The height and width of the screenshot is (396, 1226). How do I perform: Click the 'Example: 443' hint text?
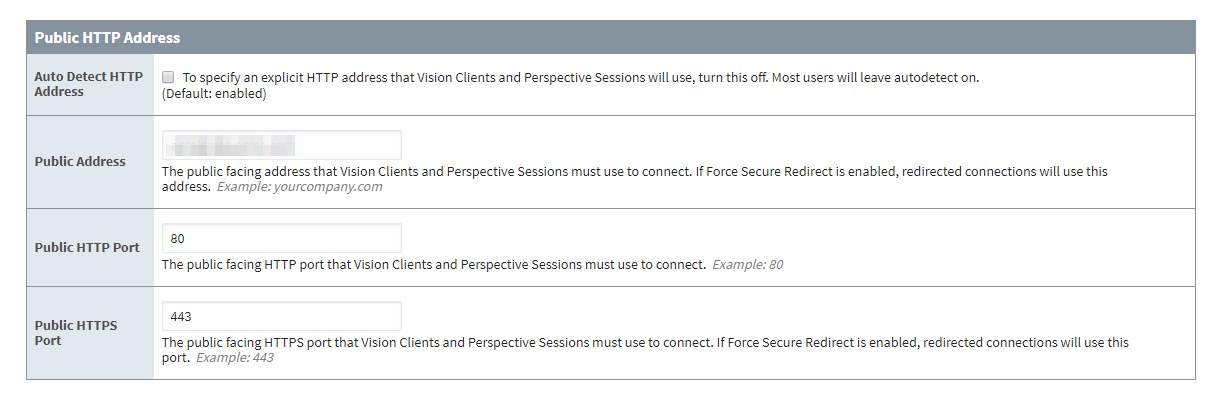click(x=234, y=358)
